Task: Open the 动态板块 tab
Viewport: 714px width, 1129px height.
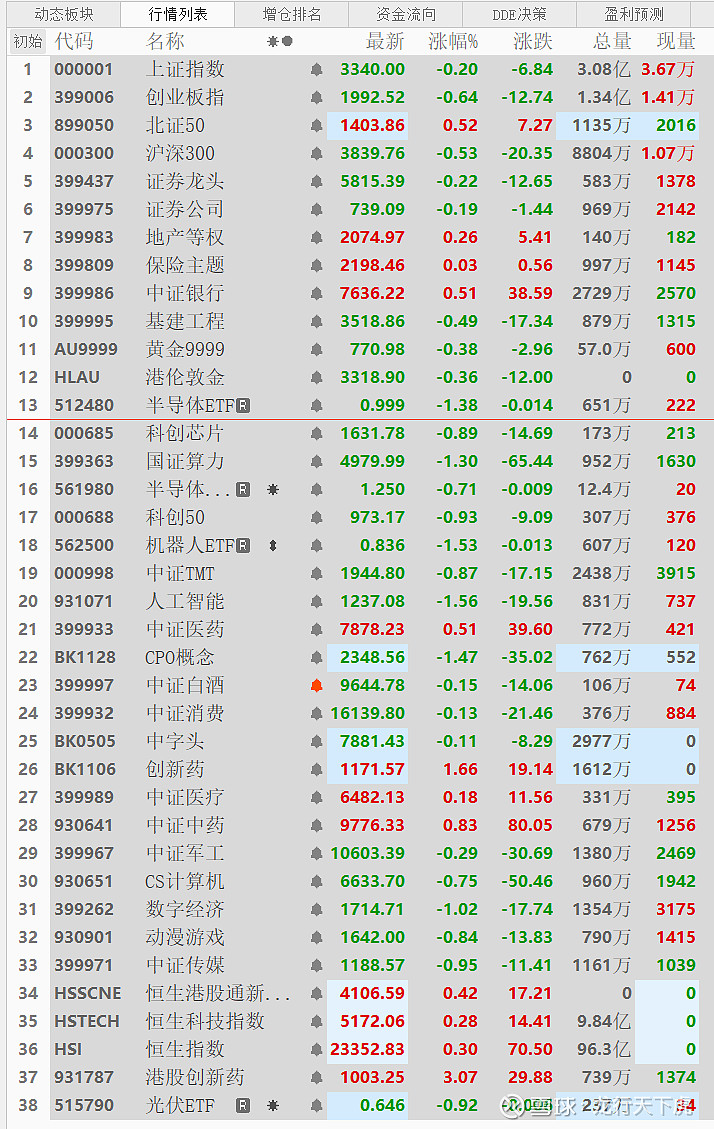Action: click(63, 14)
